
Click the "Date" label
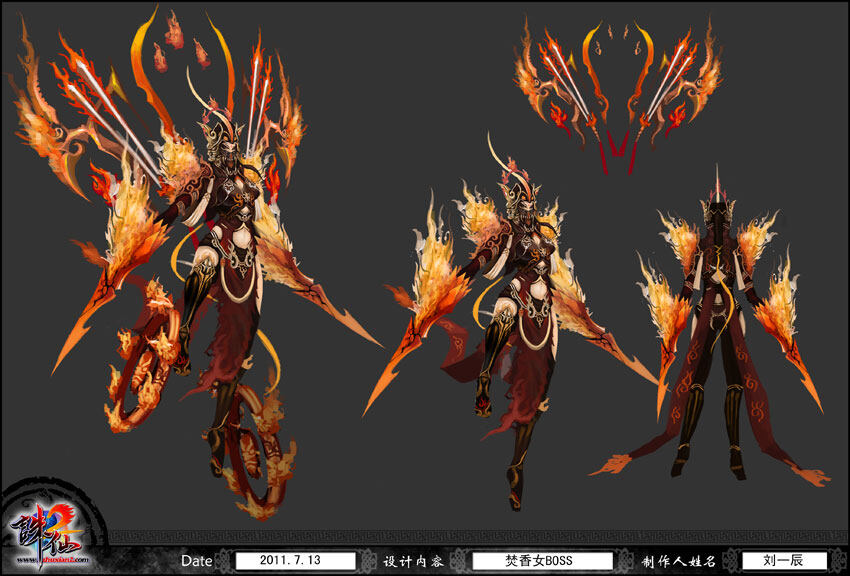pos(197,560)
